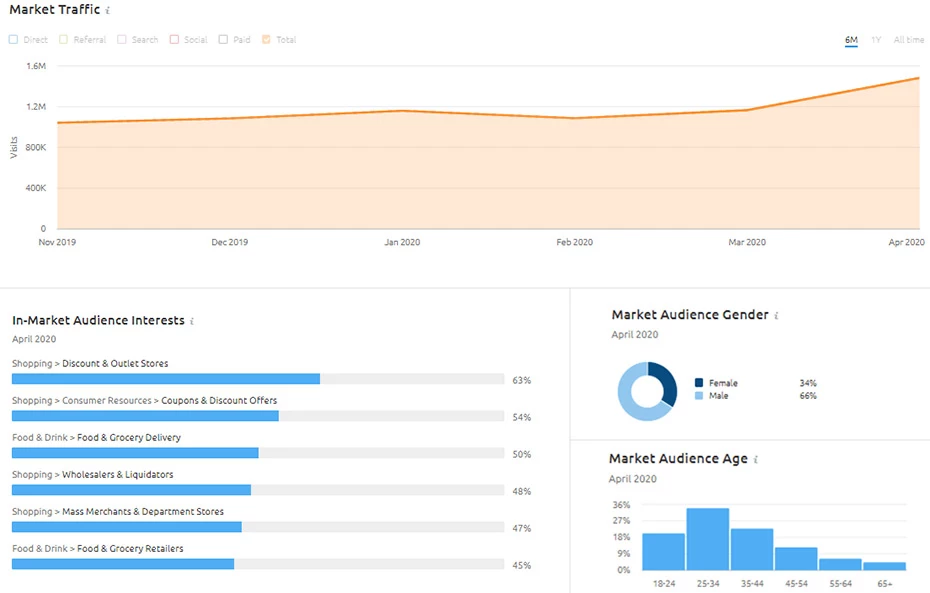Click the Food & Grocery Retailers bar
This screenshot has height=593, width=930.
258,564
